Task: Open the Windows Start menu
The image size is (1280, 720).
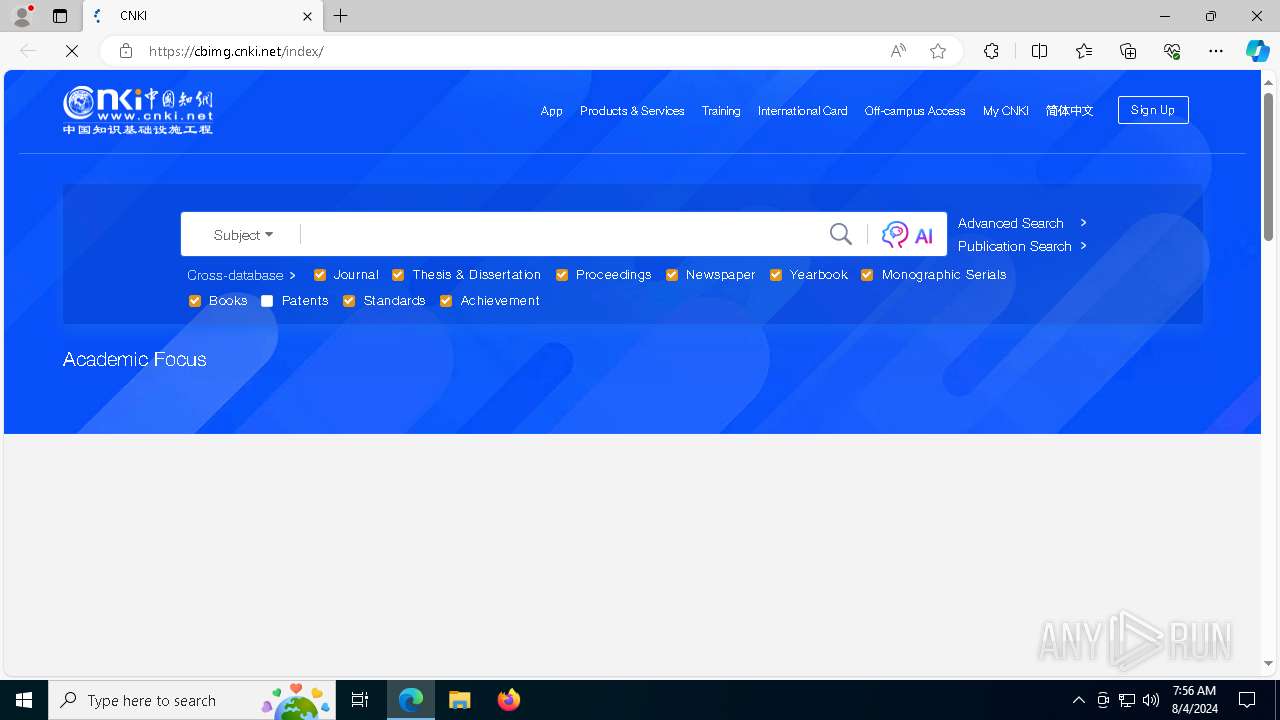Action: click(x=24, y=700)
